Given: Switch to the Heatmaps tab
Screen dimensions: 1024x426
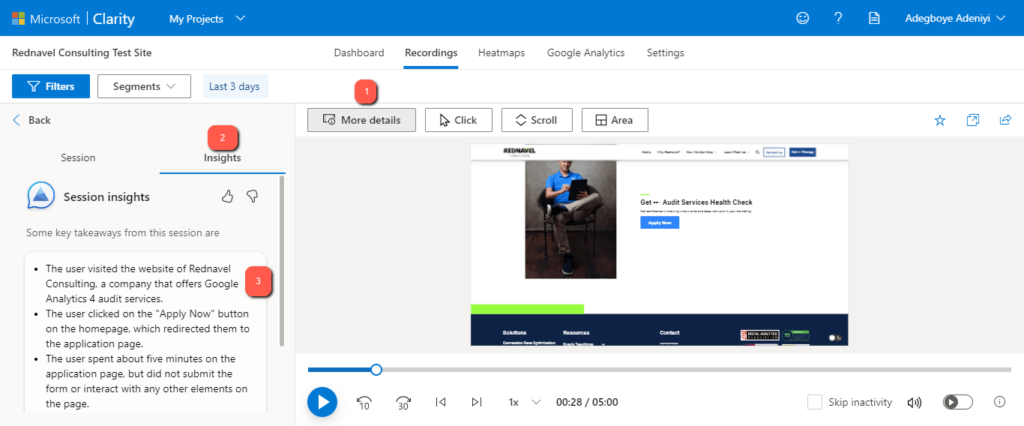Looking at the screenshot, I should tap(502, 53).
